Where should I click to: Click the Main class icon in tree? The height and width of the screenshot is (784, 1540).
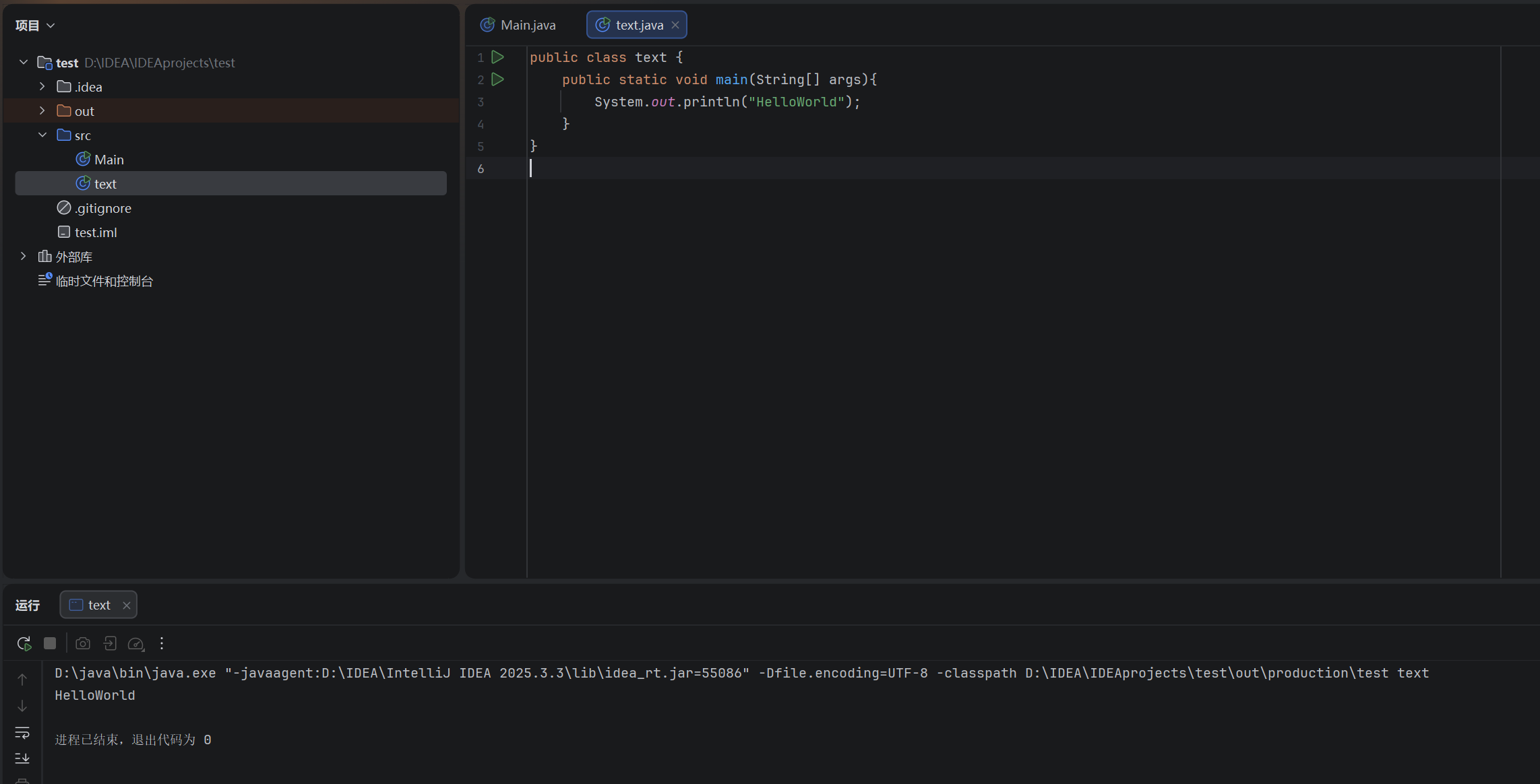pyautogui.click(x=83, y=159)
